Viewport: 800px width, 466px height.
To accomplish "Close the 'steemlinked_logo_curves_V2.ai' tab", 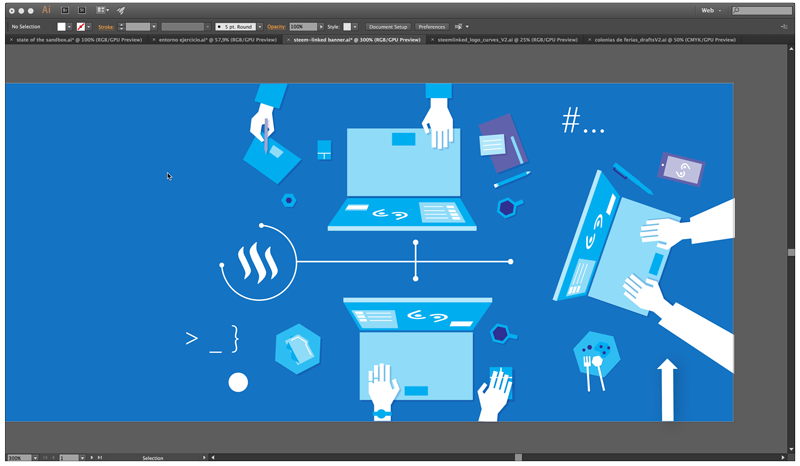I will tap(433, 39).
